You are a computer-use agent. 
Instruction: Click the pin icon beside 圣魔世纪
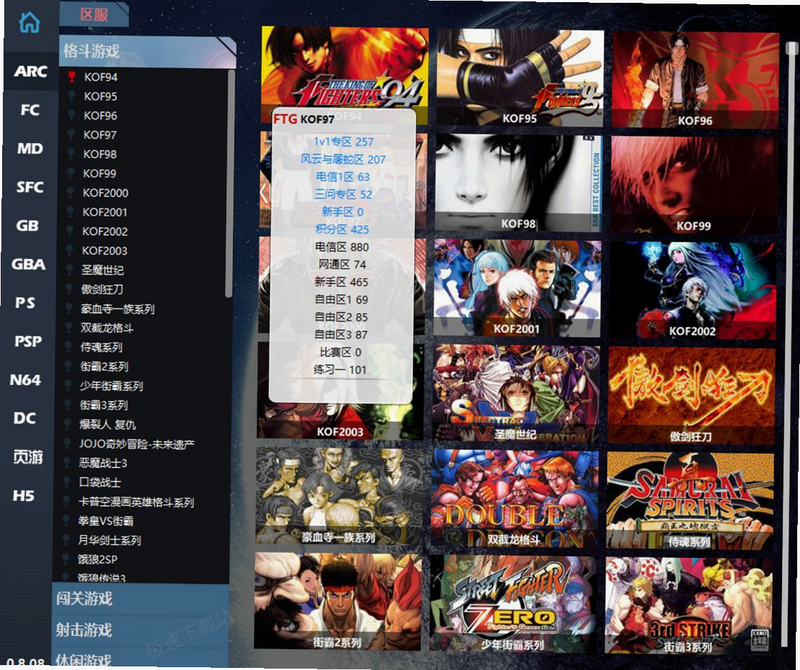point(70,269)
